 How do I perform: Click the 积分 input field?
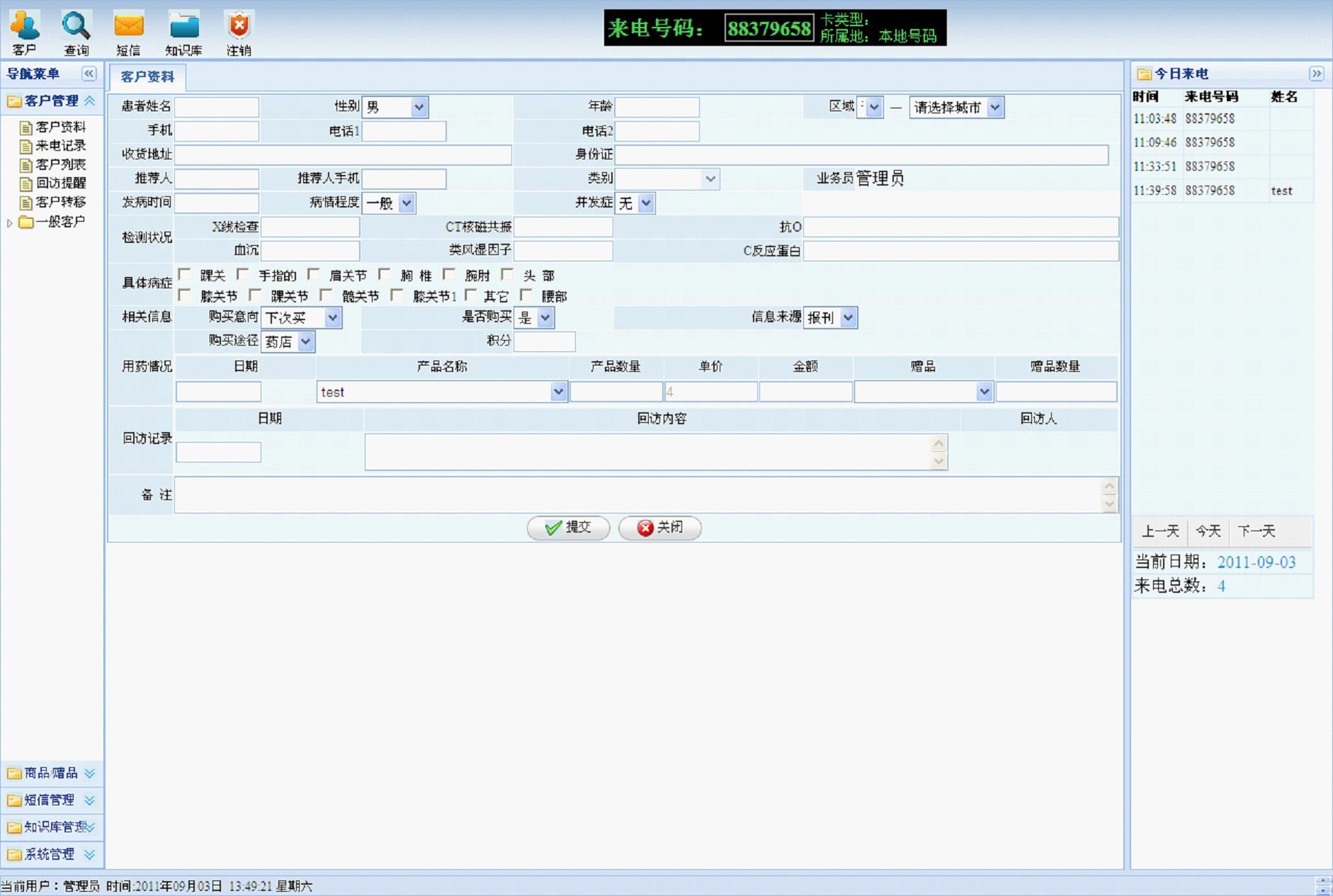(545, 341)
